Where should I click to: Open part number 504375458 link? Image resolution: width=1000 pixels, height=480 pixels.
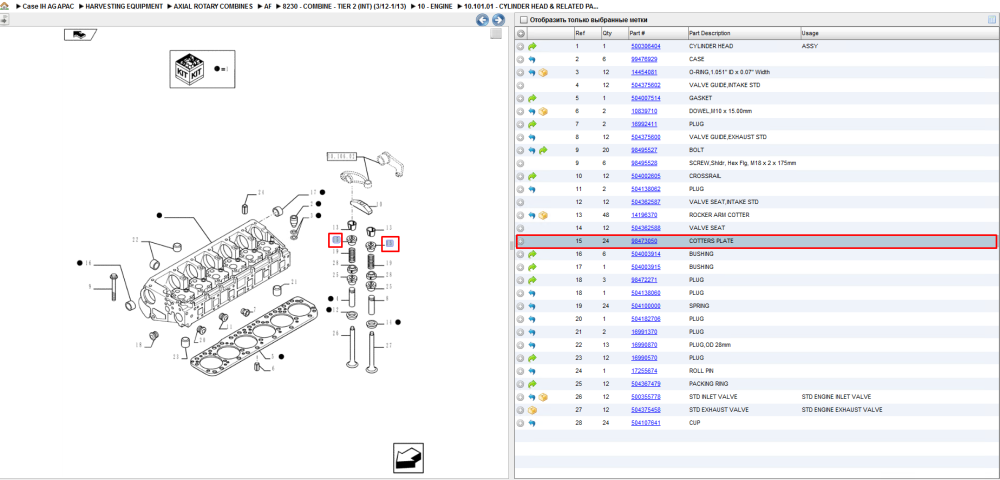tap(645, 409)
